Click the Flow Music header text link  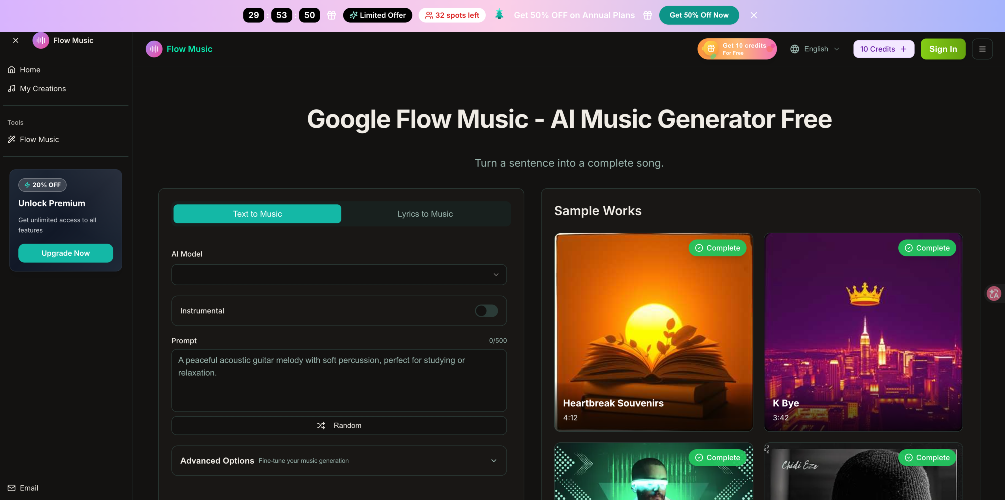(189, 49)
